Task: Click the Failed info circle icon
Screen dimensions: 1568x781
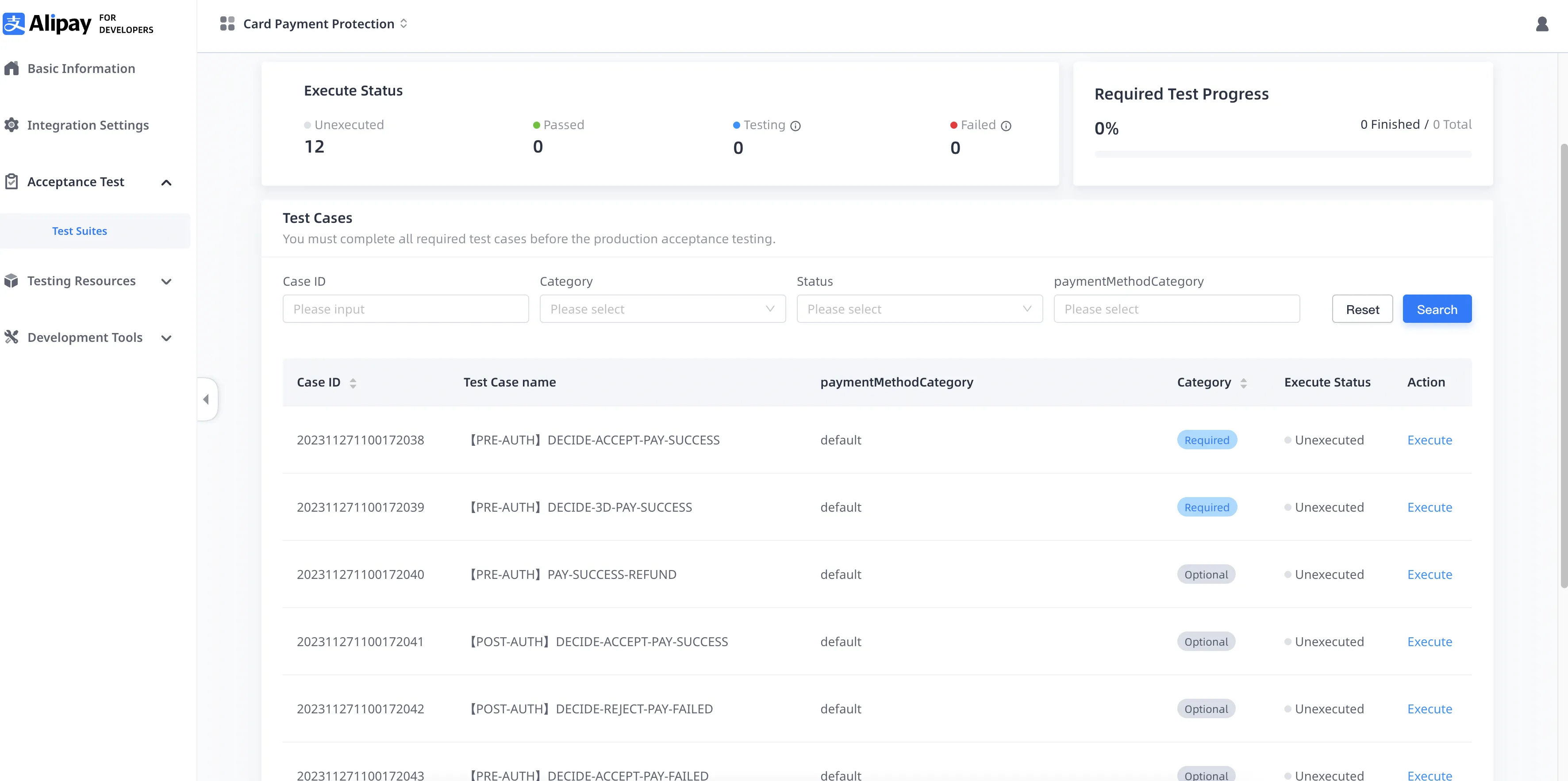Action: click(x=1006, y=126)
